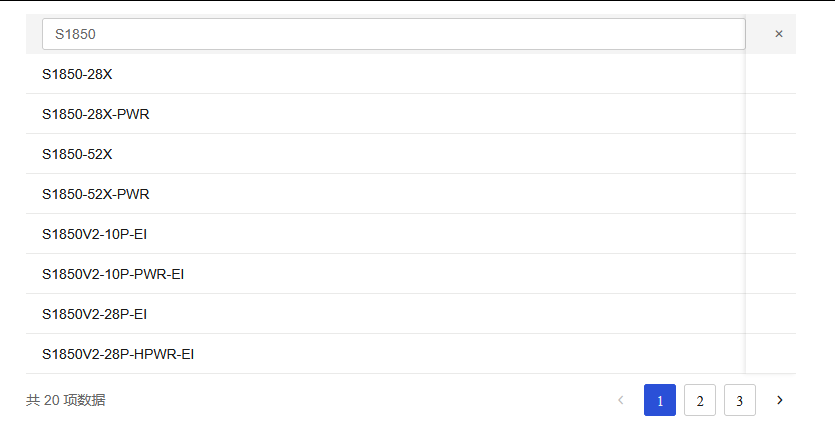Select S1850-52X-PWR in the results
Screen dimensions: 835x435
(96, 194)
